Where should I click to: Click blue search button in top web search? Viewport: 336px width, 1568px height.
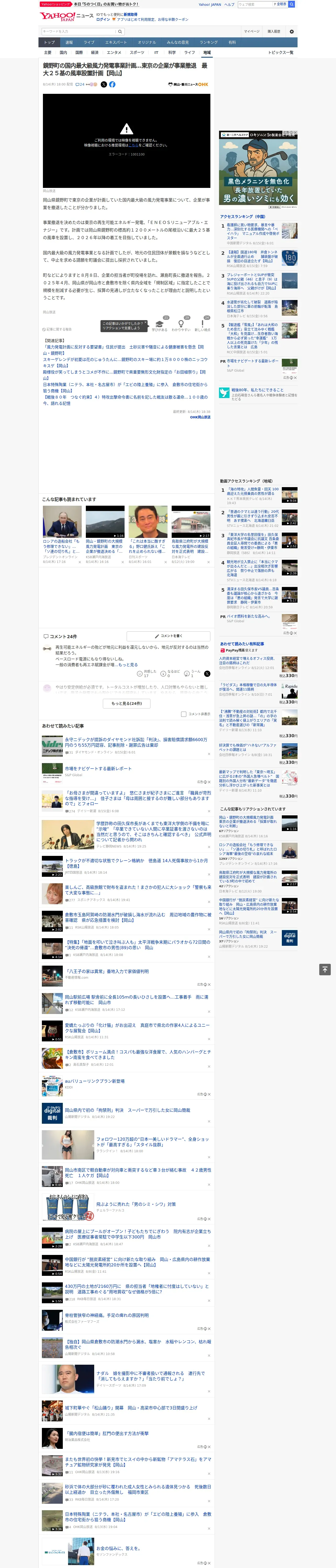pyautogui.click(x=292, y=4)
